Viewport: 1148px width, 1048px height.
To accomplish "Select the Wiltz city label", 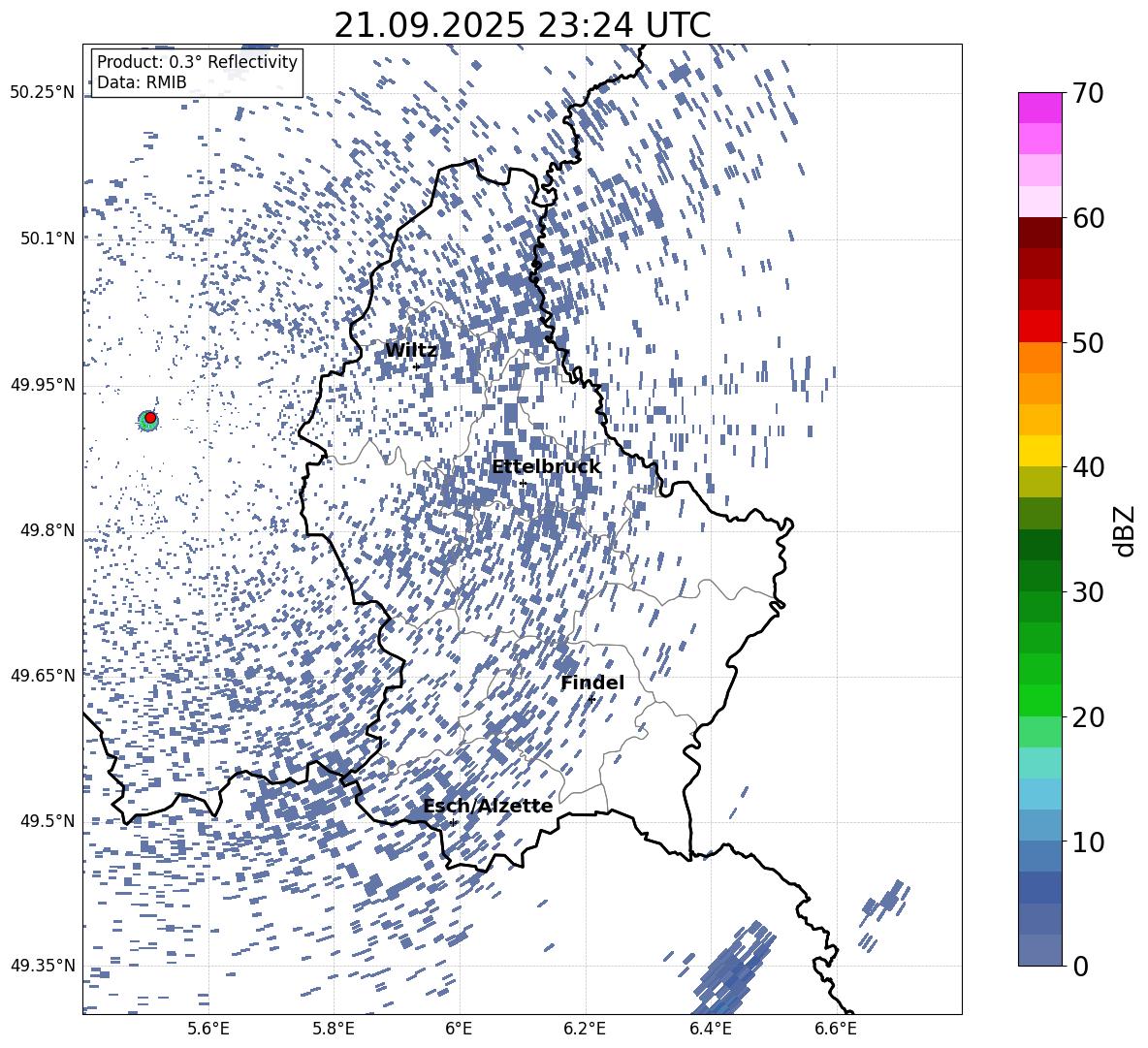I will [x=411, y=350].
